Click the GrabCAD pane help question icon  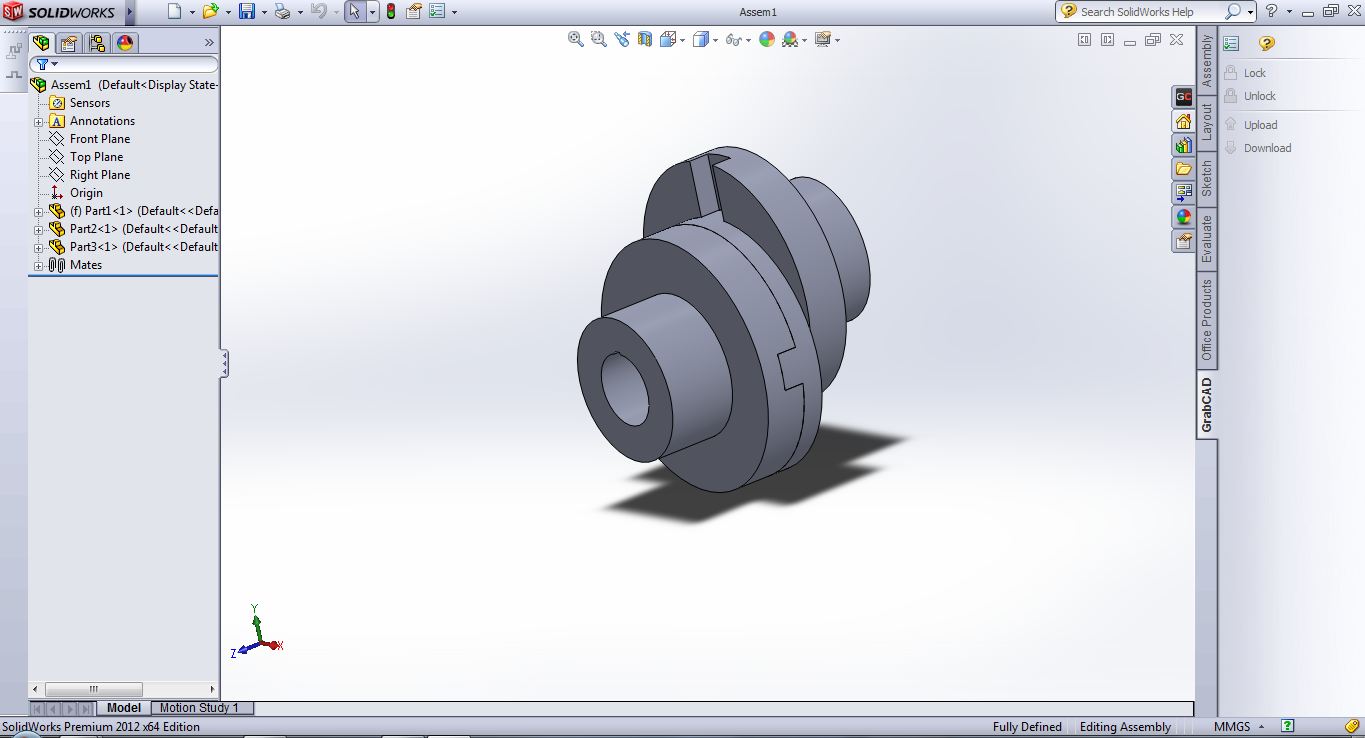coord(1266,44)
